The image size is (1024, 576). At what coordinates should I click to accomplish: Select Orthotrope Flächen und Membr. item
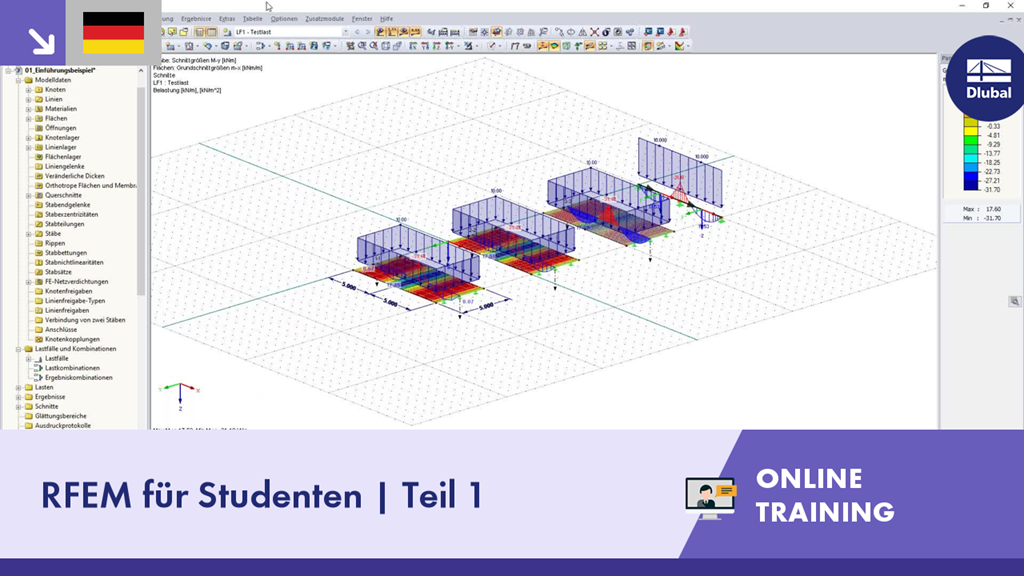[x=90, y=185]
